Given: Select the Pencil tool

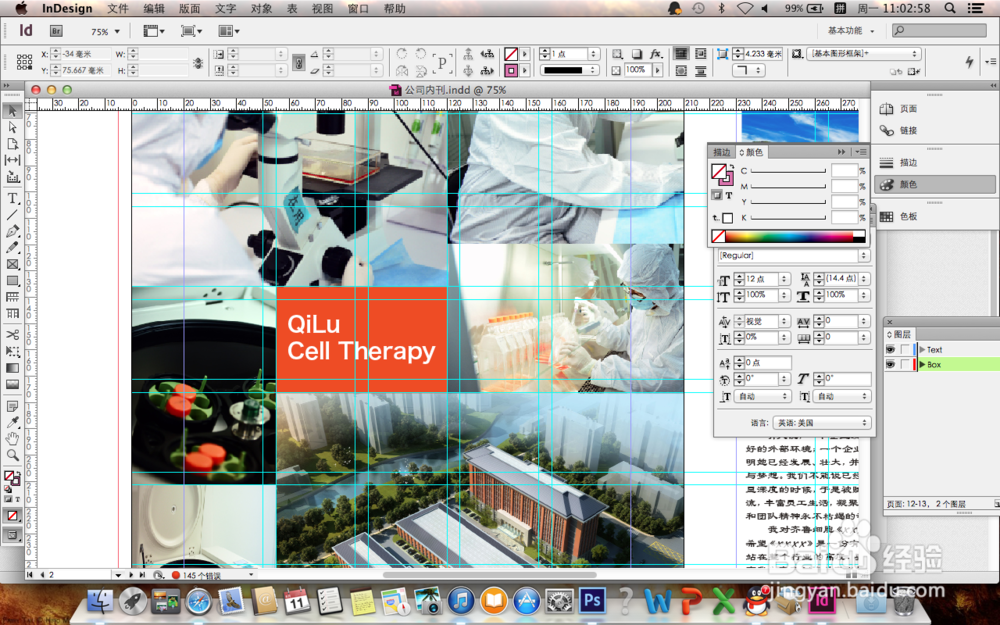Looking at the screenshot, I should [x=12, y=247].
